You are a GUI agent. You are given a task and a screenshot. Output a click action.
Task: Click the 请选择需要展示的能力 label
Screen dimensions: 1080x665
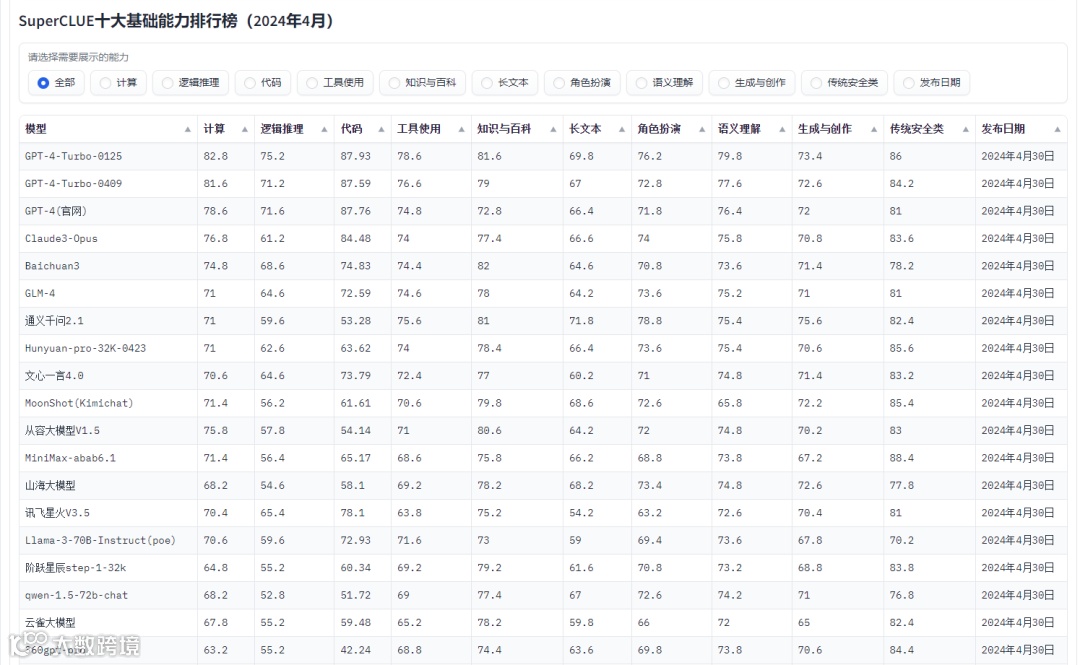coord(78,57)
